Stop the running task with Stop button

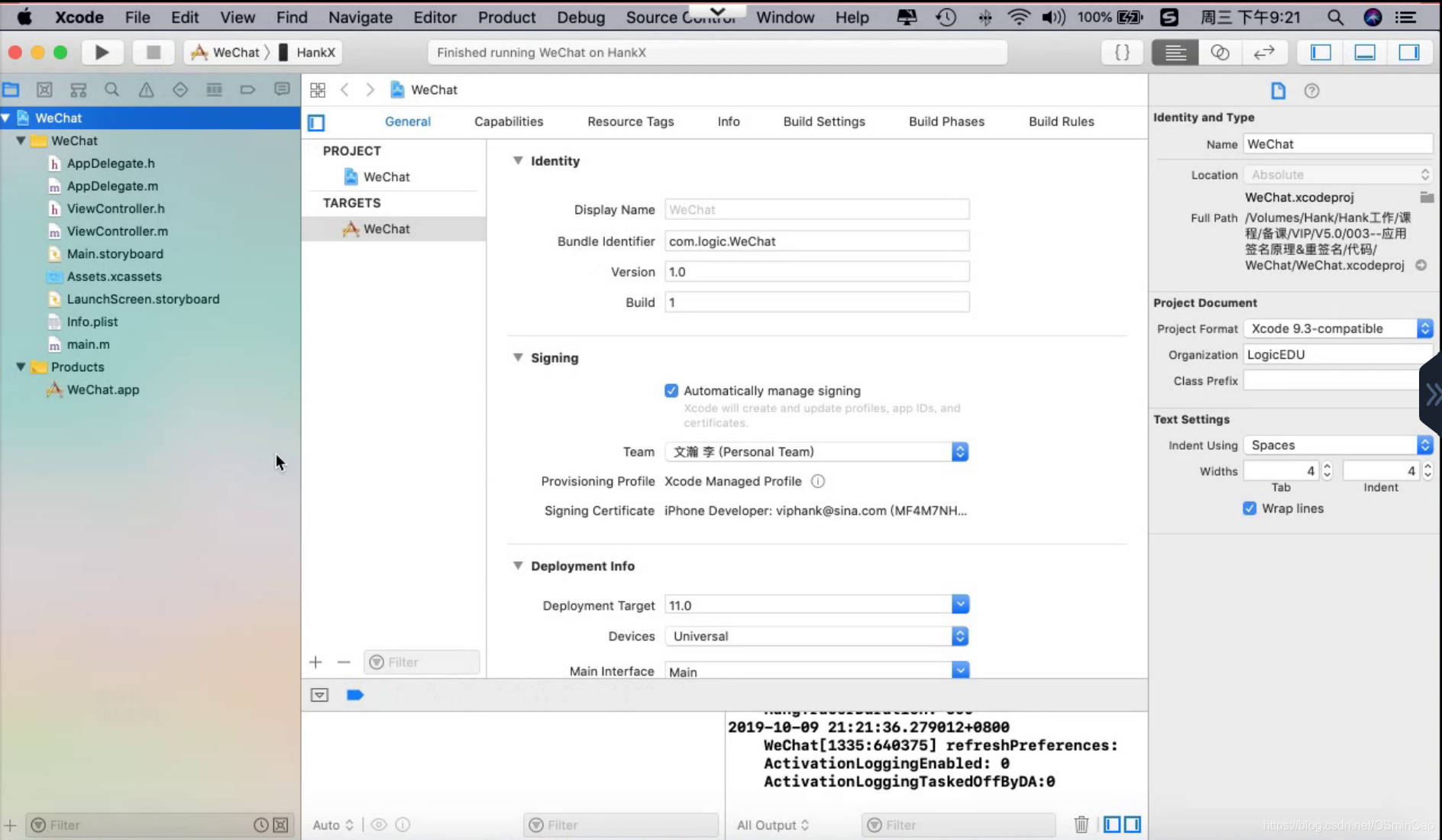153,52
